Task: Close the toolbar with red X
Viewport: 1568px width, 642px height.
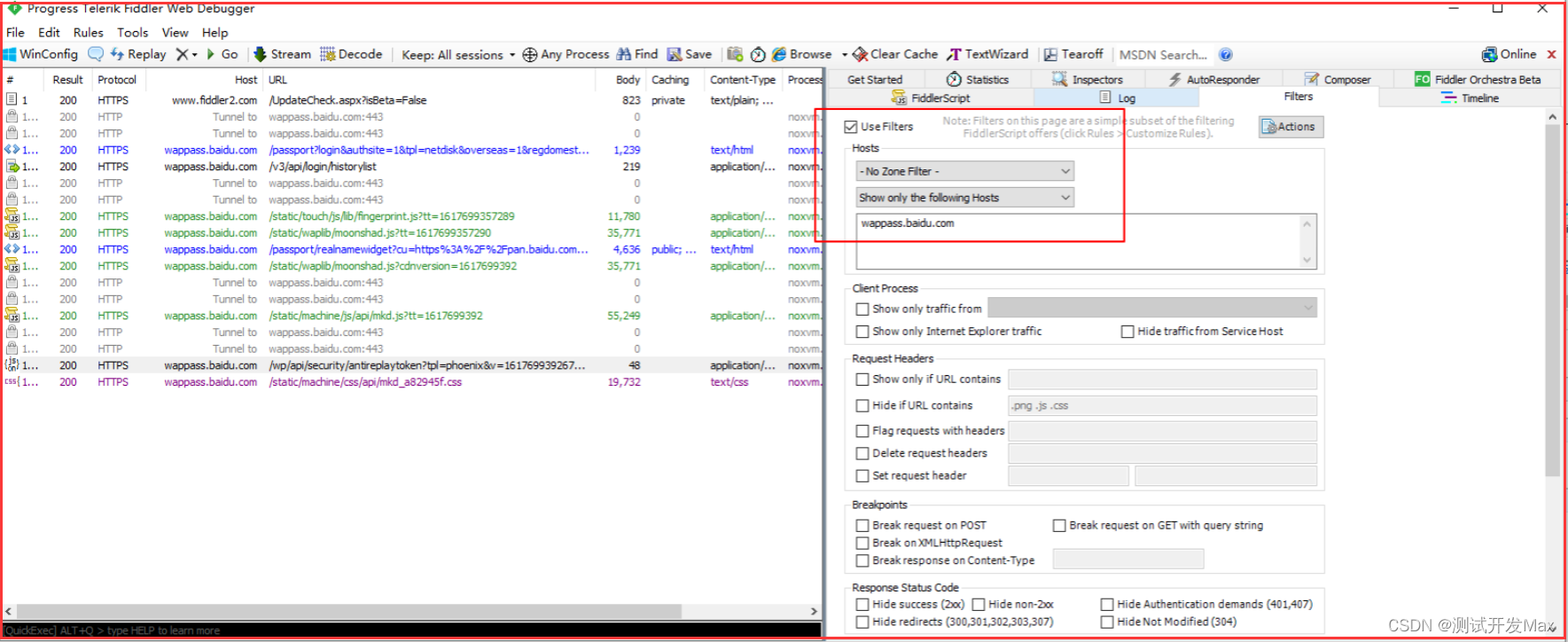Action: [1552, 54]
